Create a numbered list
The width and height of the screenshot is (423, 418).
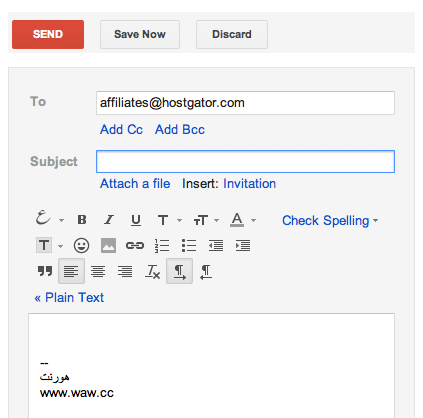coord(162,246)
